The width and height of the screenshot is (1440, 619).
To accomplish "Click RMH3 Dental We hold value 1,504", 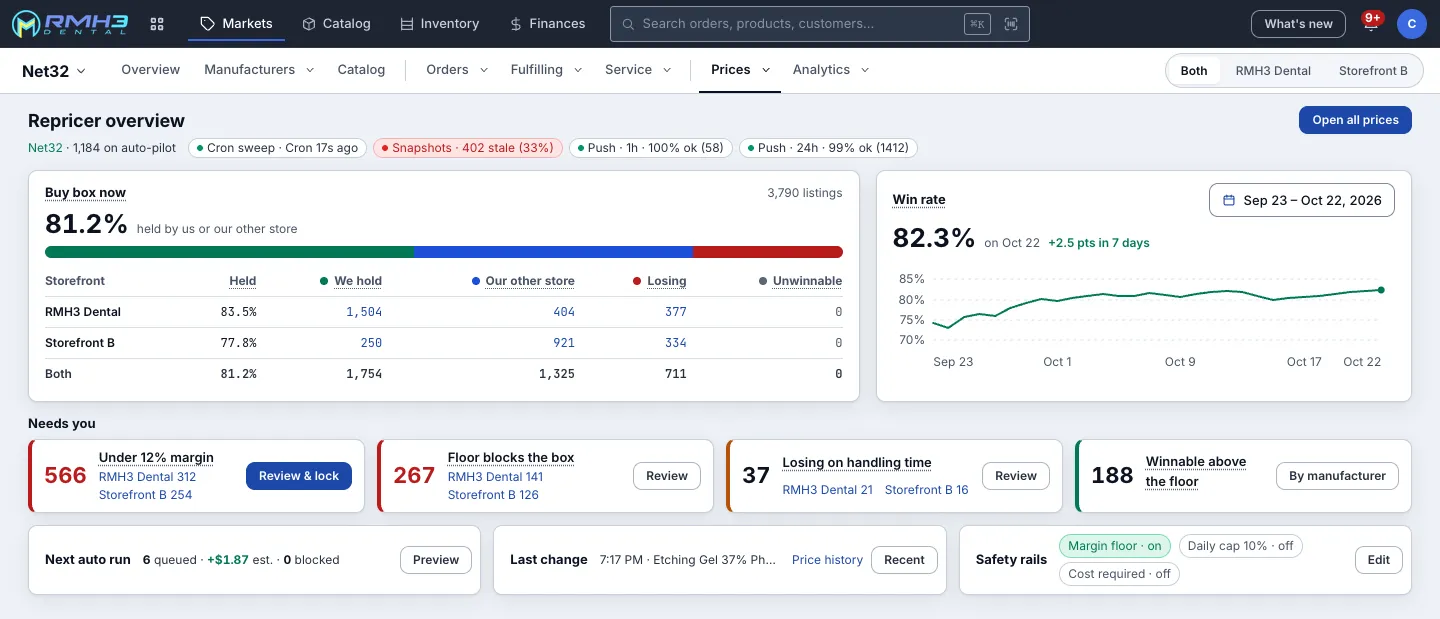I will coord(364,312).
